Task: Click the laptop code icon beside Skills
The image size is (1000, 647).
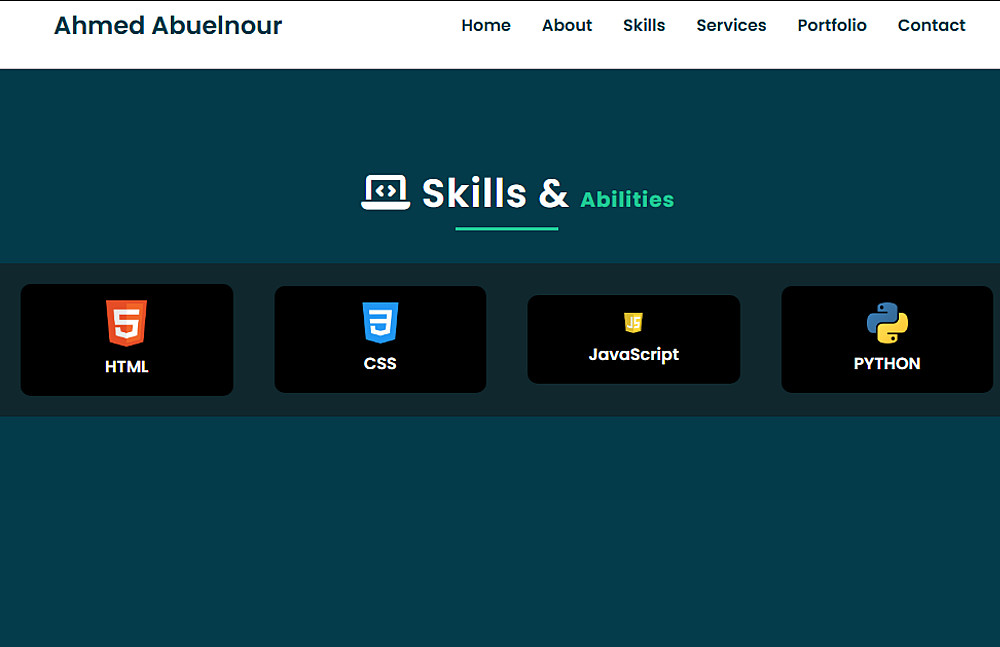Action: [385, 192]
